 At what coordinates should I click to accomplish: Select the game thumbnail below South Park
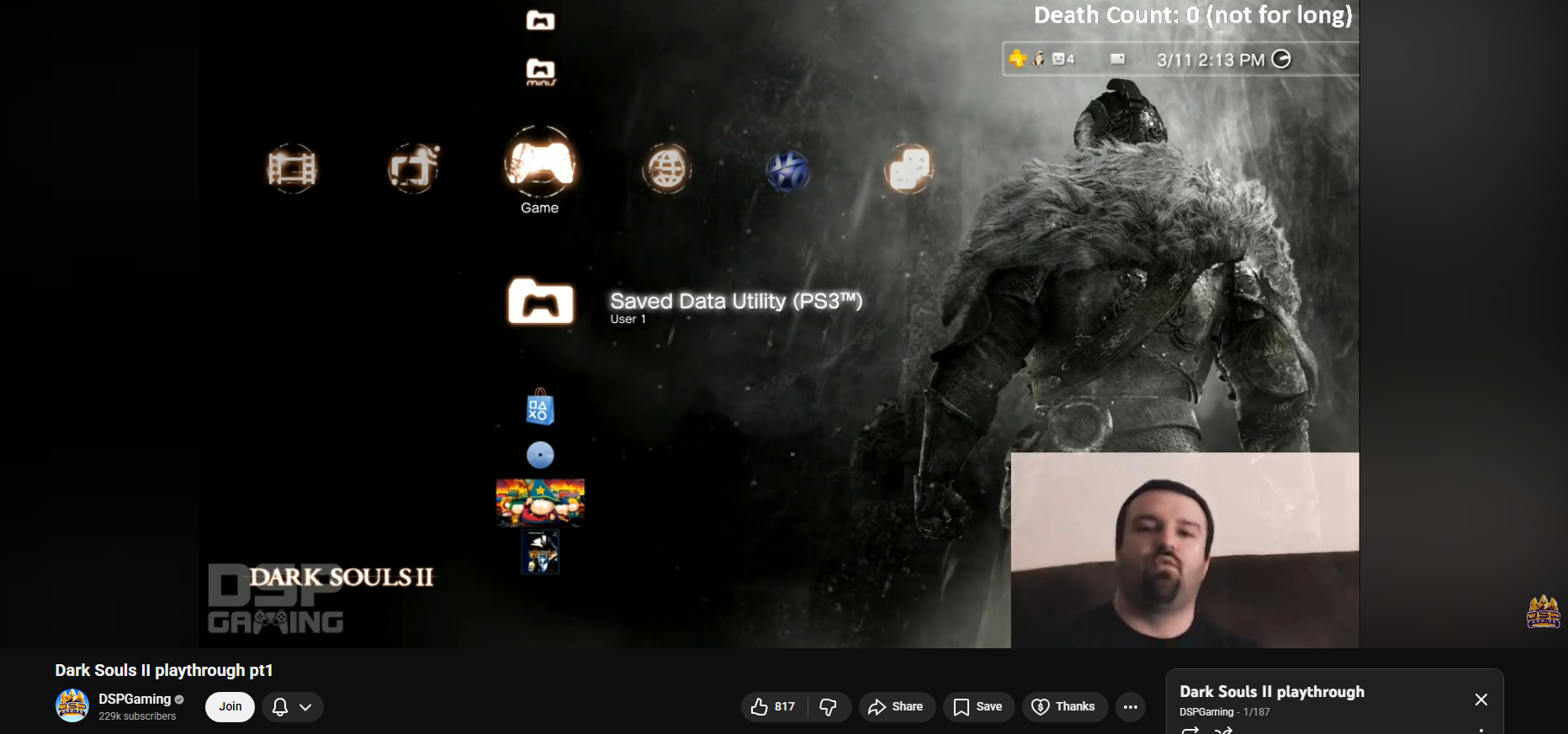[540, 552]
